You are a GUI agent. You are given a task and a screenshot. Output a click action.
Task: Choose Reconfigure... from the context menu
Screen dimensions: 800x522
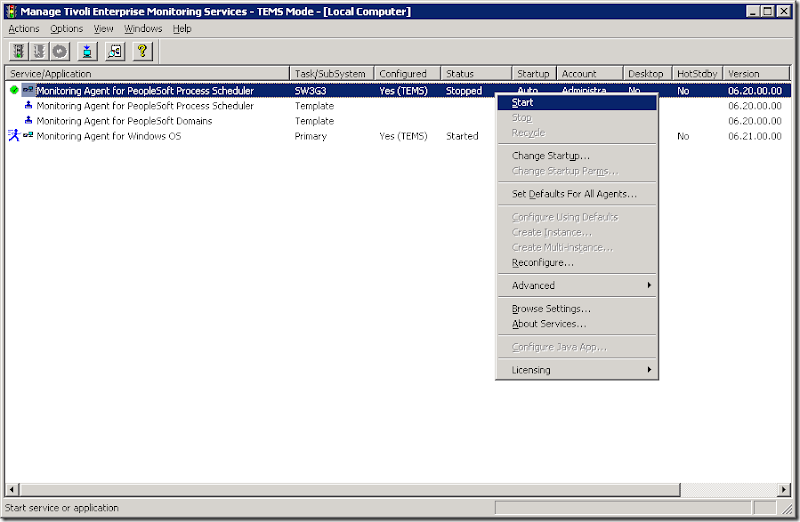tap(577, 263)
